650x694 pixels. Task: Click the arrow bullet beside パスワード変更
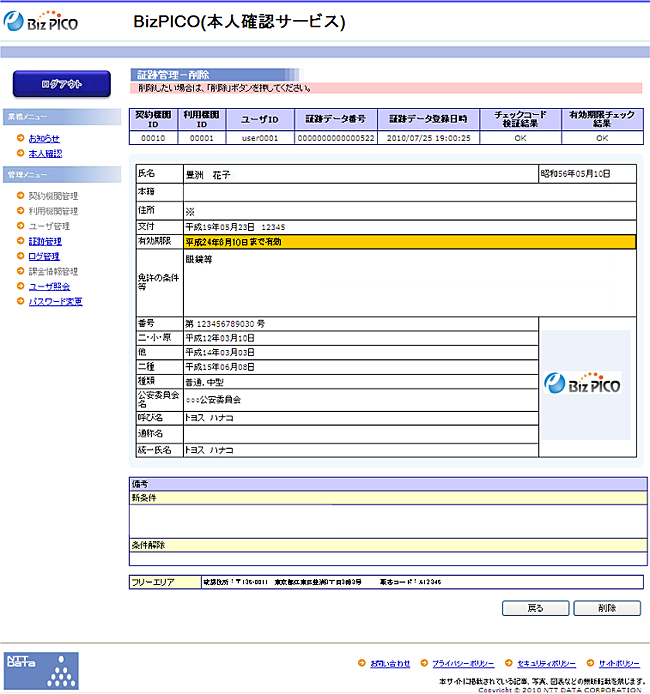click(21, 301)
